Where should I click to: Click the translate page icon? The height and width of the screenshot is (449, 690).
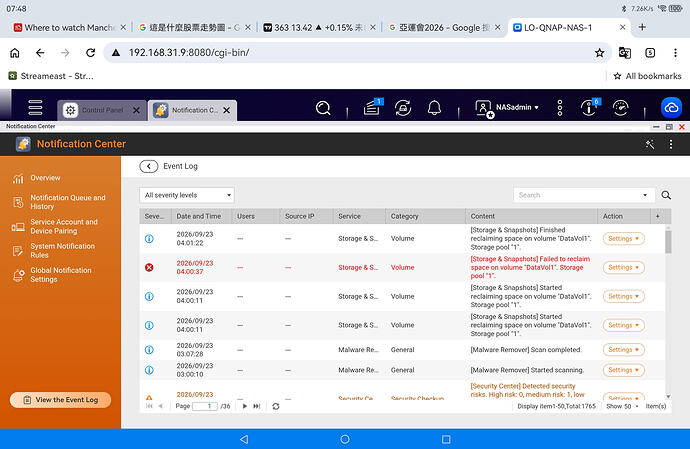624,53
